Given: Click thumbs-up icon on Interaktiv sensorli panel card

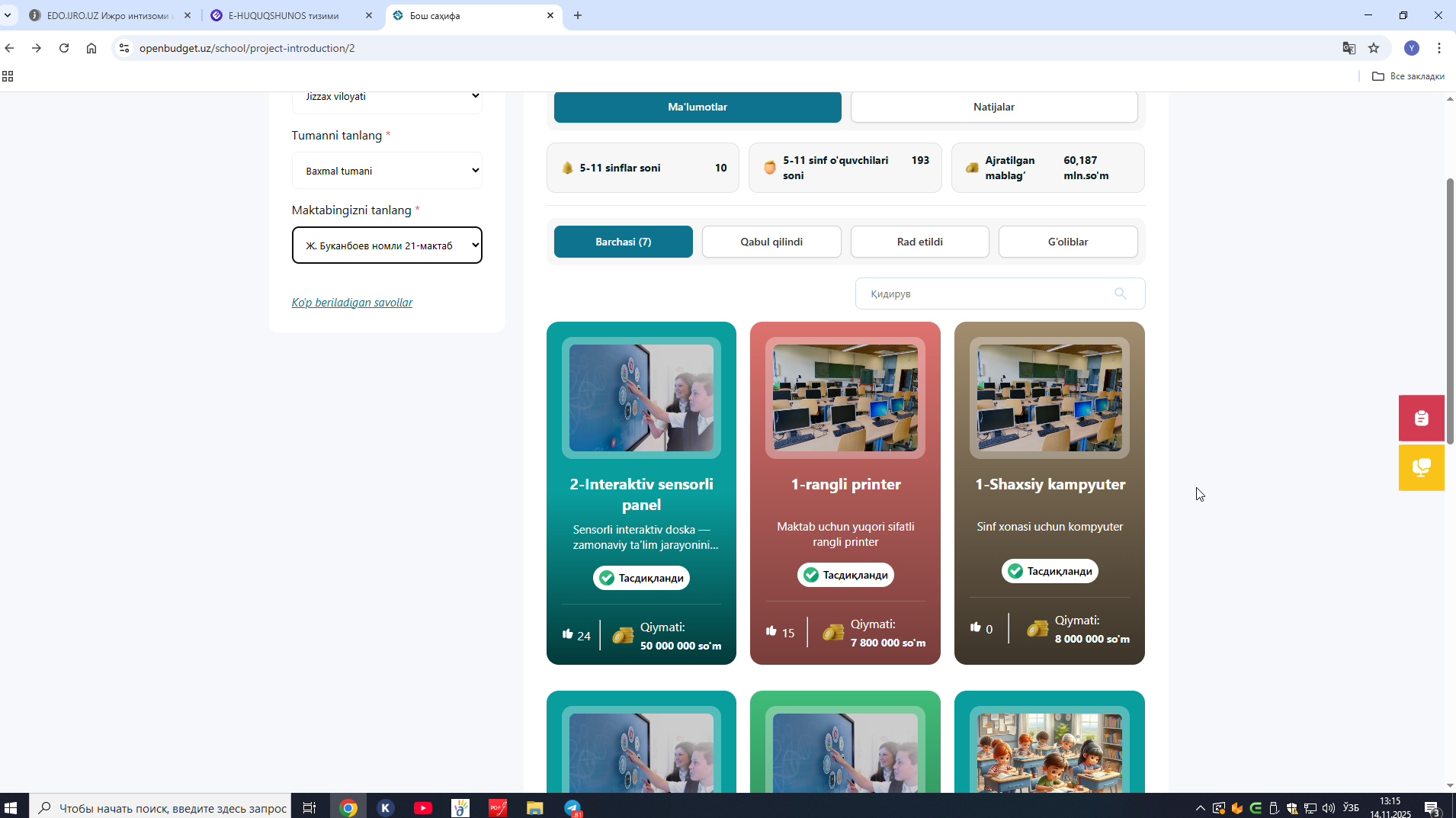Looking at the screenshot, I should coord(567,634).
